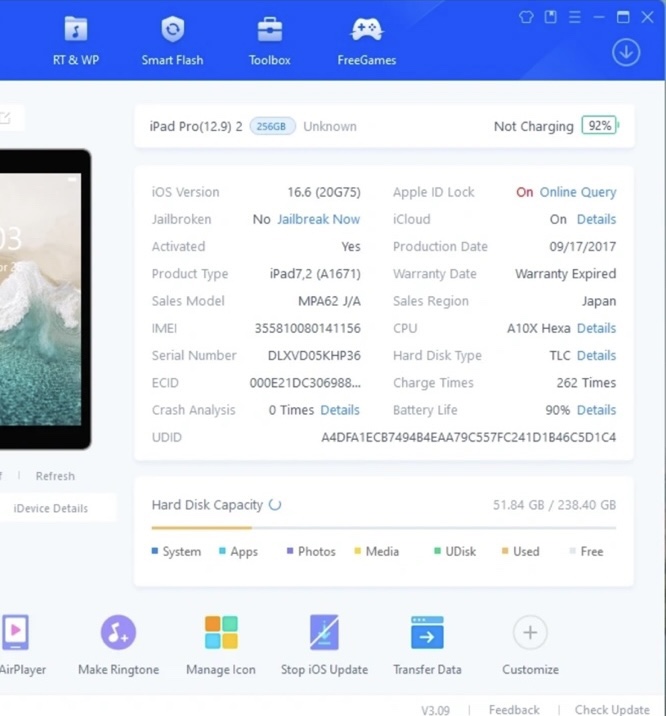The height and width of the screenshot is (716, 666).
Task: Open the RT & WP section
Action: click(76, 42)
